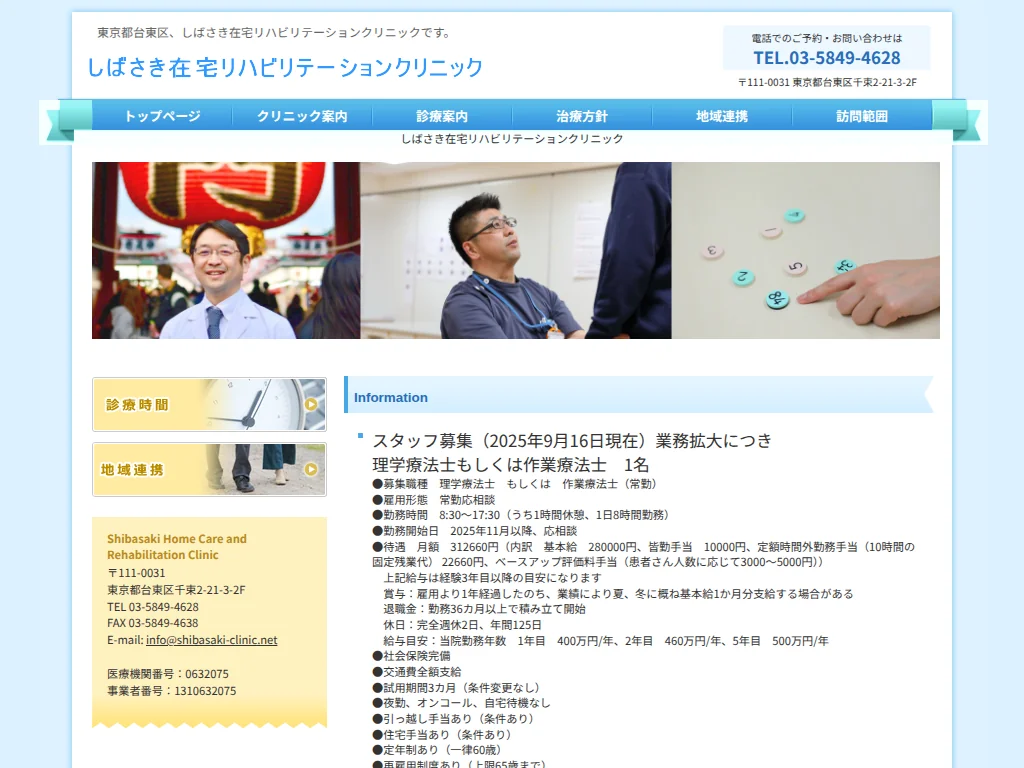The image size is (1024, 768).
Task: Click the Information section heading
Action: (391, 398)
